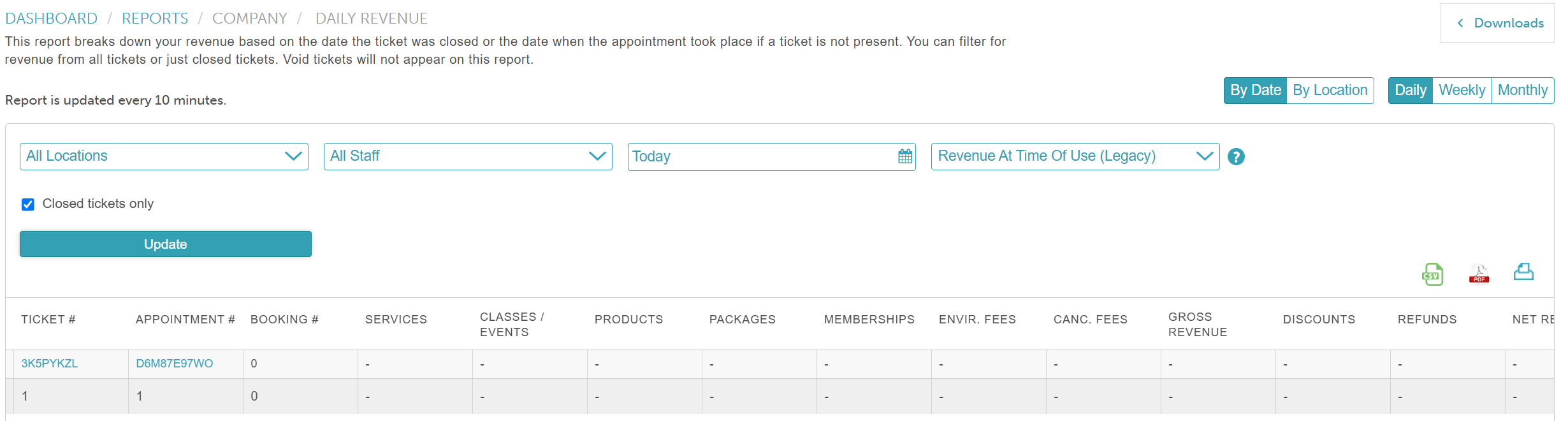
Task: Open appointment D6M87E97WO link
Action: (x=175, y=364)
